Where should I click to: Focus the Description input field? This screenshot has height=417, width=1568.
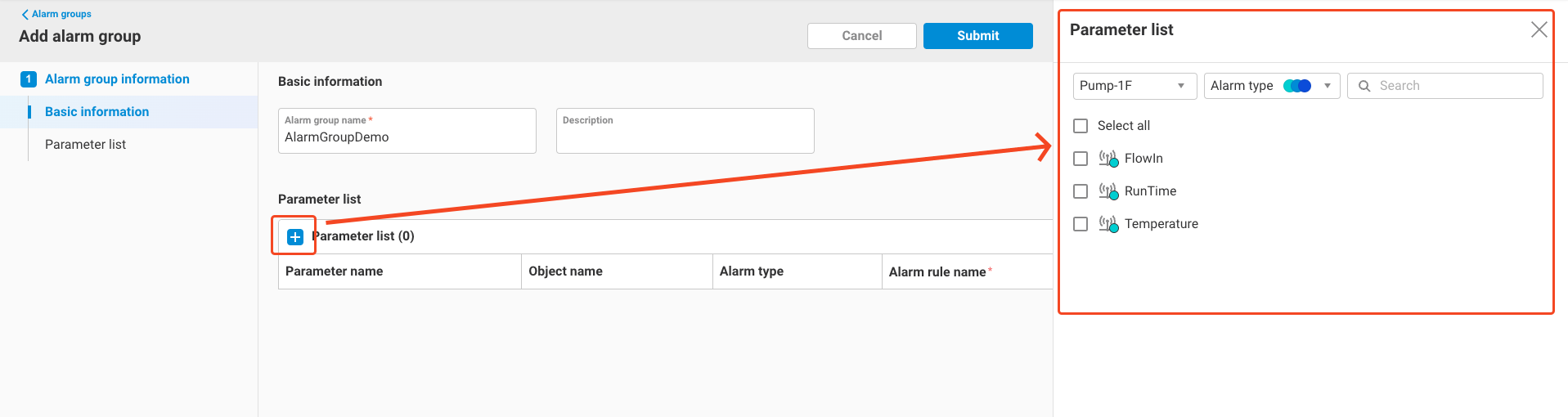685,137
